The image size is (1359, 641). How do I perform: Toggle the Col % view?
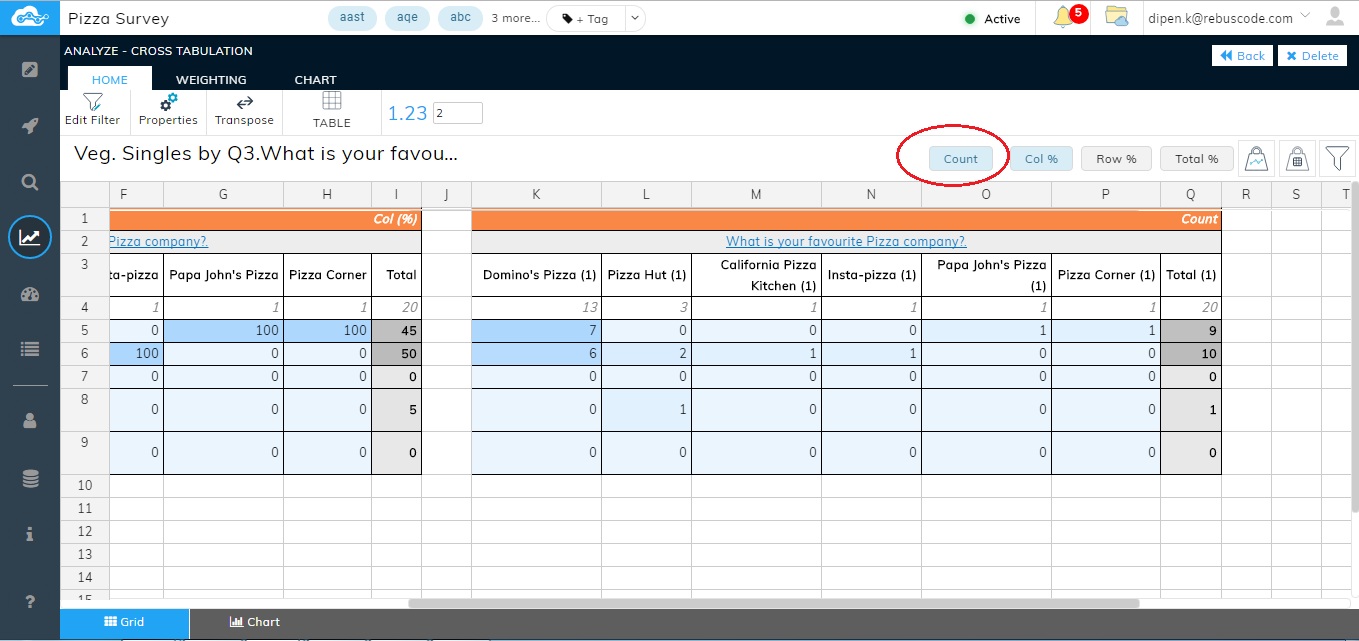(1041, 159)
